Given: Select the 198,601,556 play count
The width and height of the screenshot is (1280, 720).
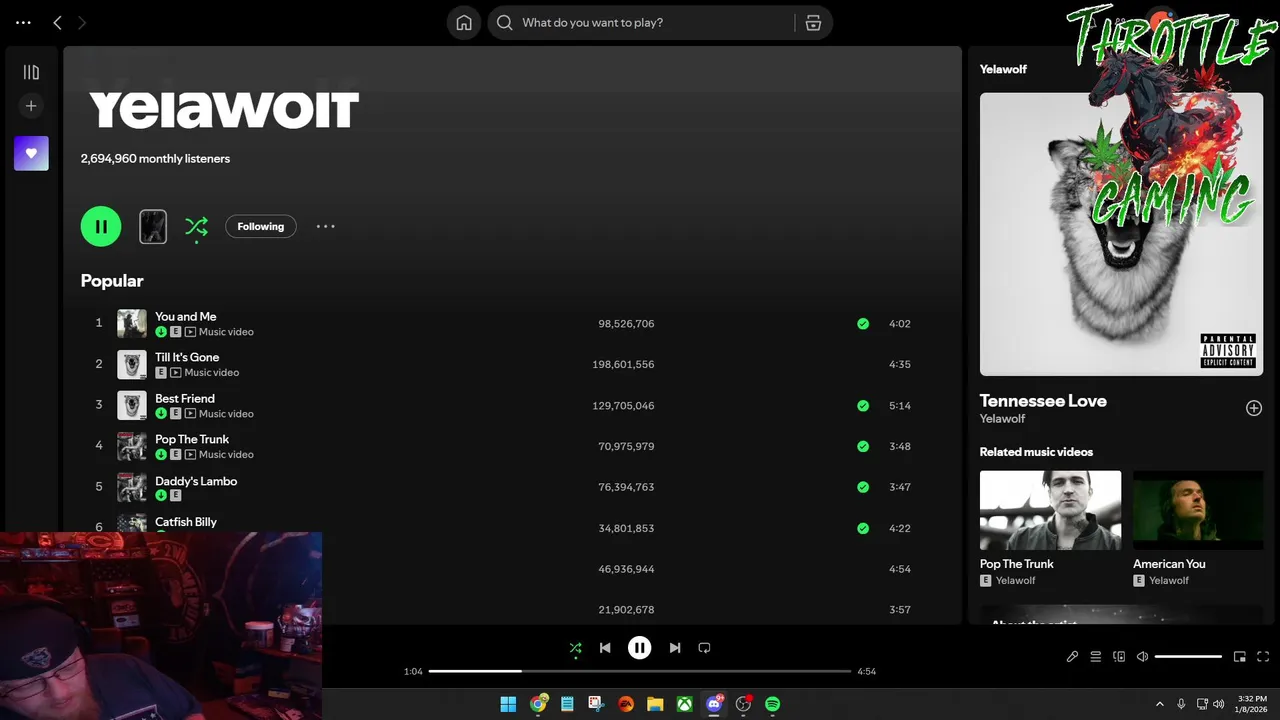Looking at the screenshot, I should pyautogui.click(x=623, y=365).
